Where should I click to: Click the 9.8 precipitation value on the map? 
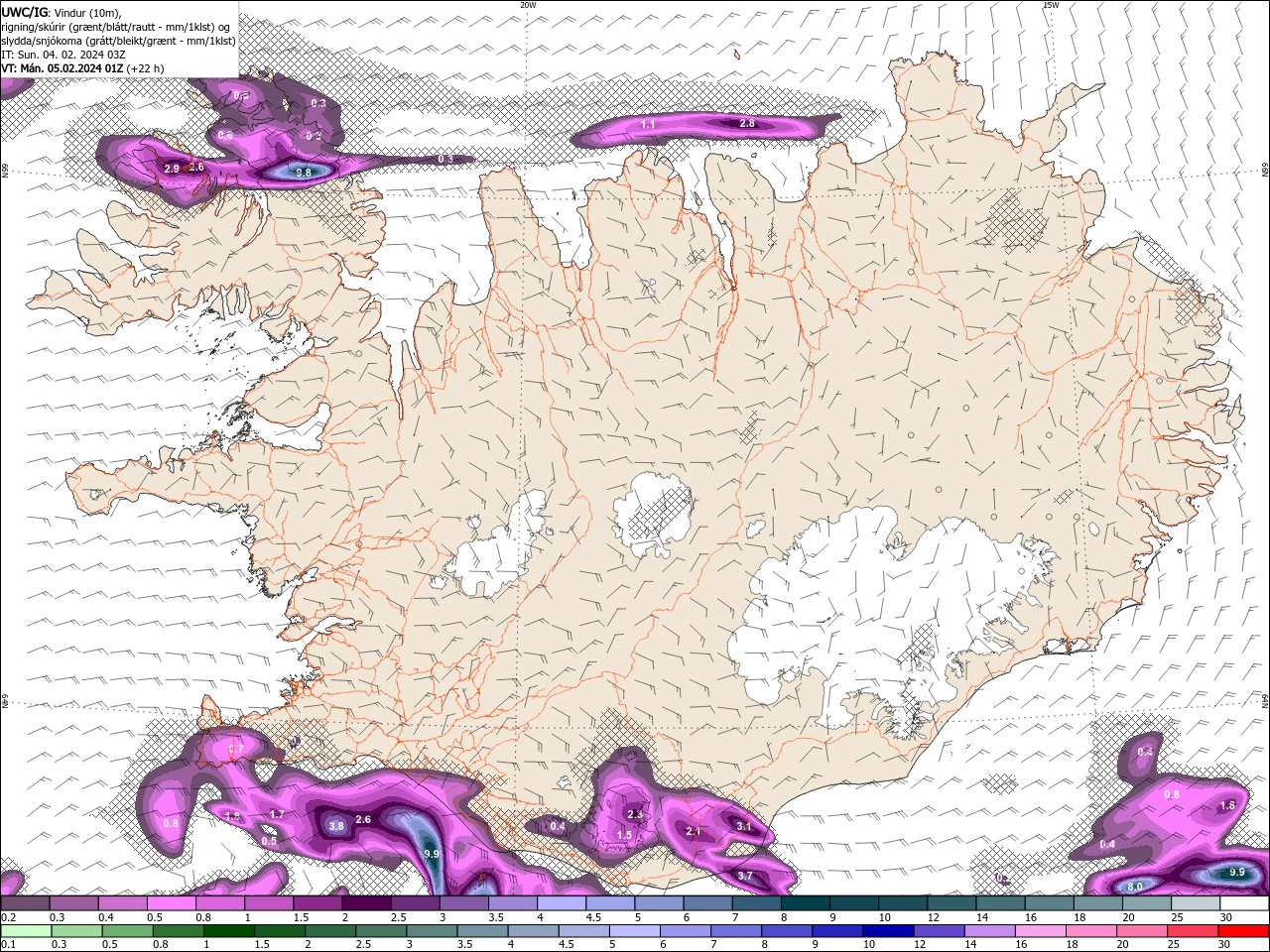[305, 173]
